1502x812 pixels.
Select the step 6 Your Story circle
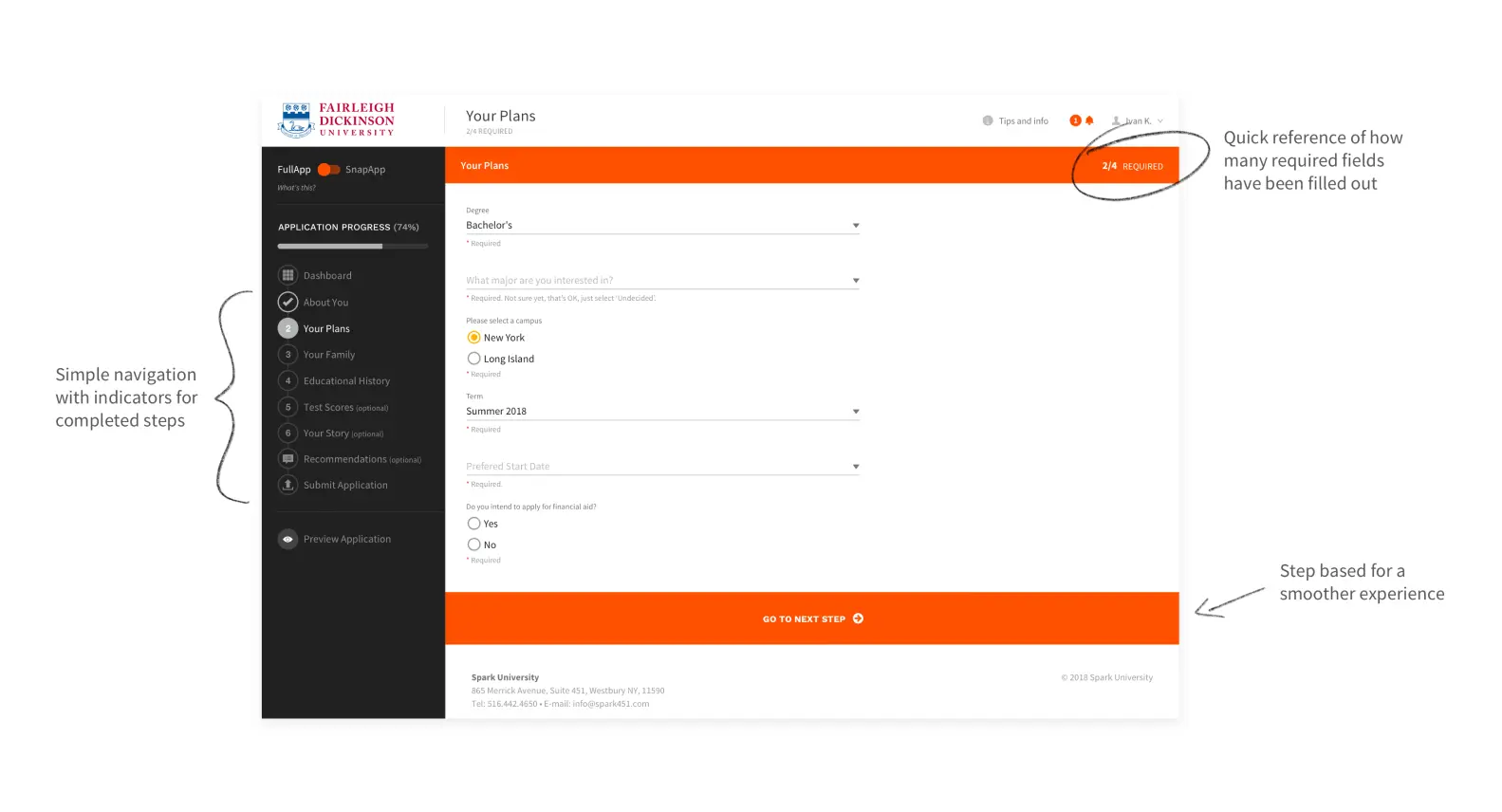point(287,433)
